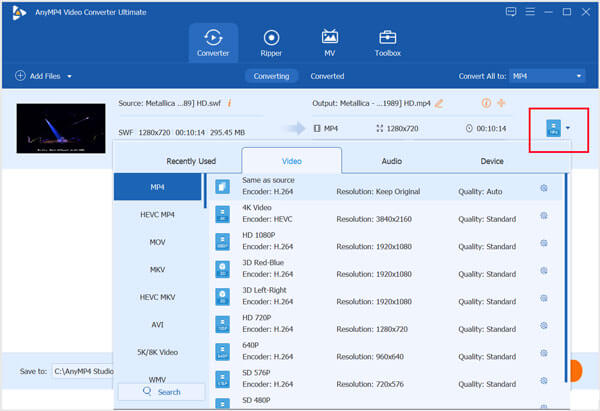Select MP4 in the format list
Image resolution: width=600 pixels, height=411 pixels.
coord(157,187)
